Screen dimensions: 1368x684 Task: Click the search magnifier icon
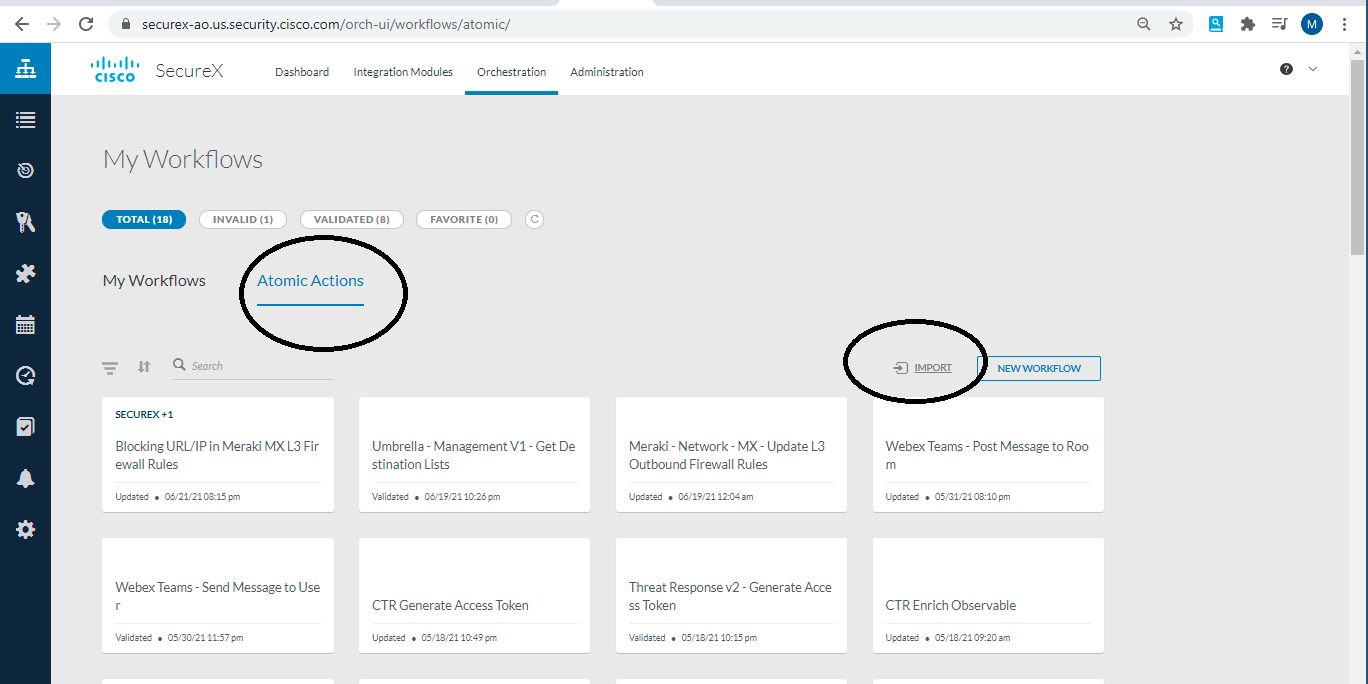(180, 365)
